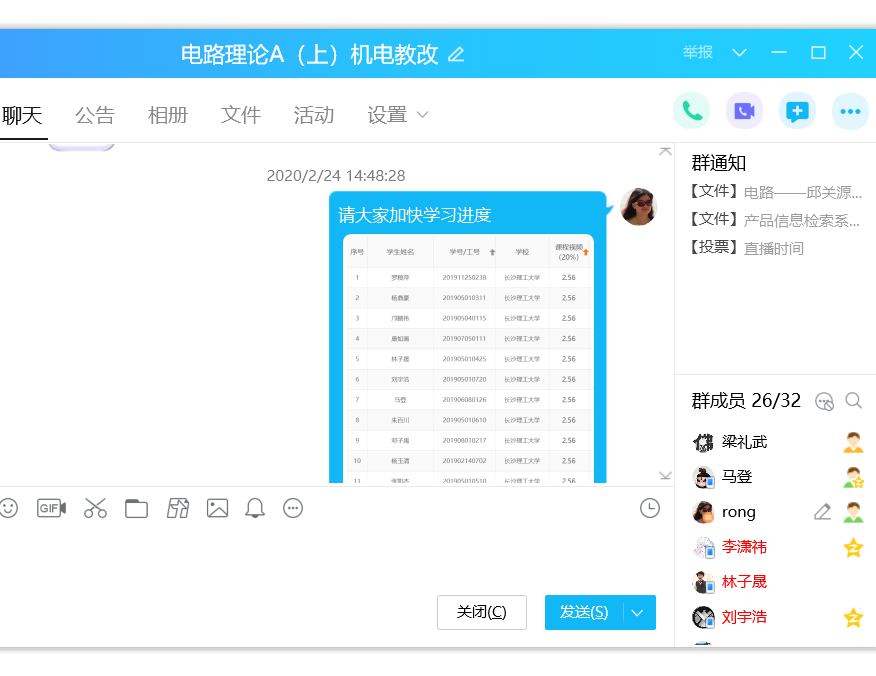Click the 关闭(C) button
876x676 pixels.
481,612
